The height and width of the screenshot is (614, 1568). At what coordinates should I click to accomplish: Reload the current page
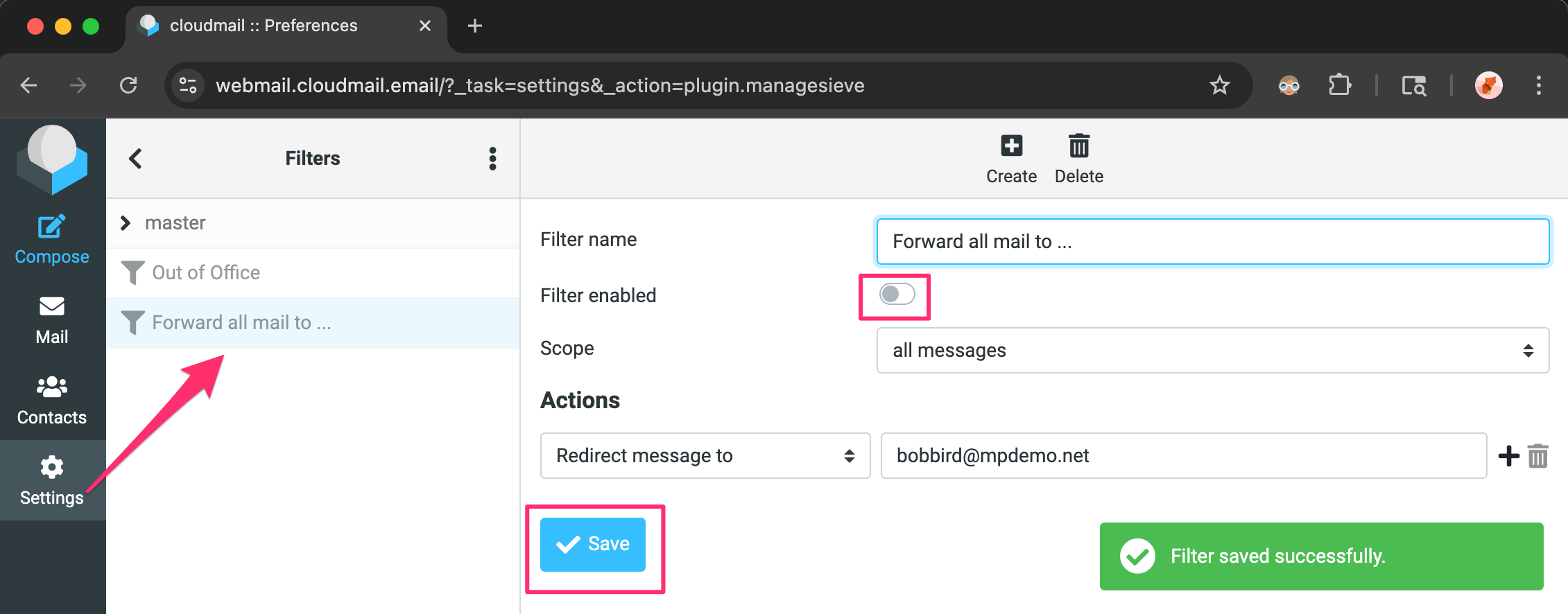coord(128,85)
